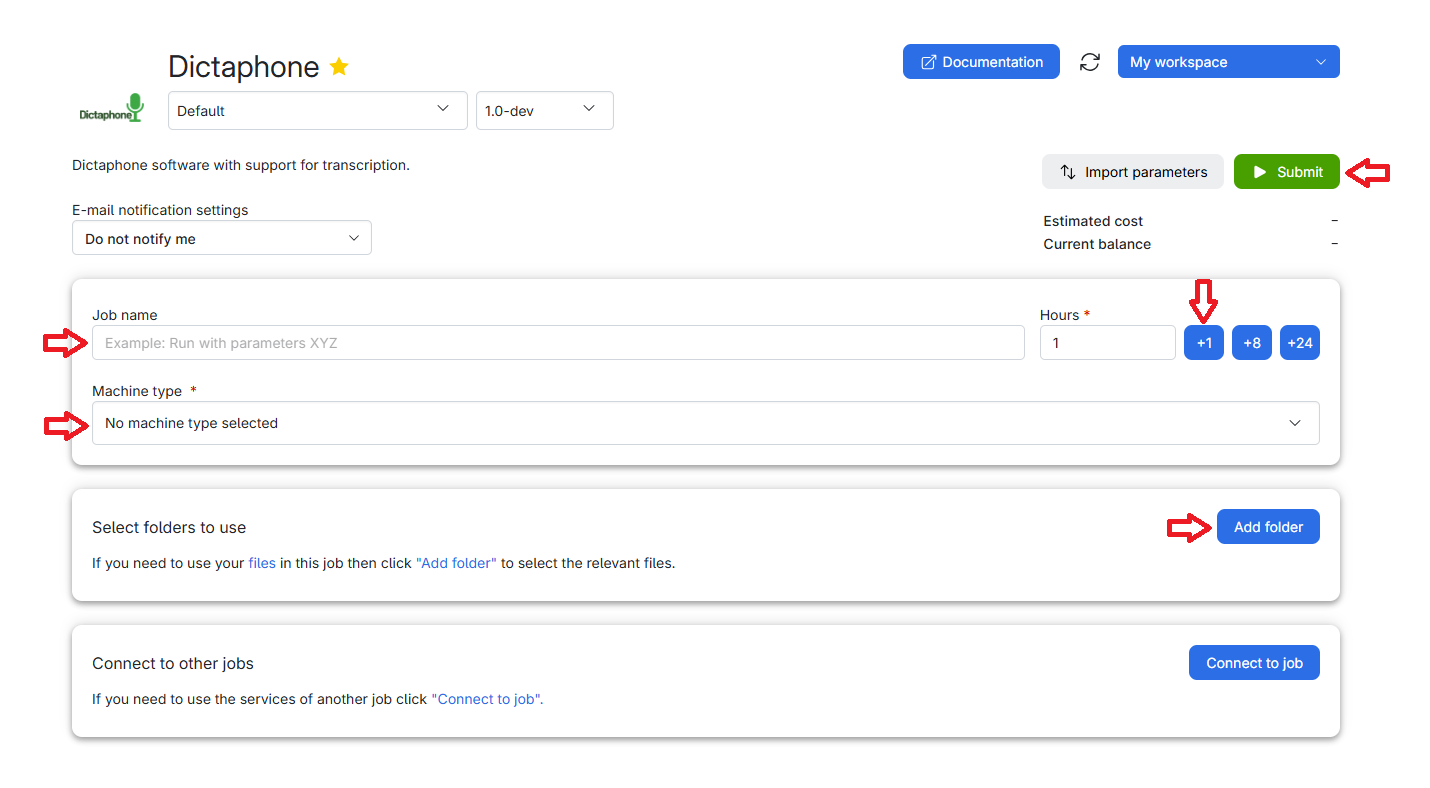The width and height of the screenshot is (1430, 788).
Task: Click the refresh arrows icon
Action: tap(1089, 62)
